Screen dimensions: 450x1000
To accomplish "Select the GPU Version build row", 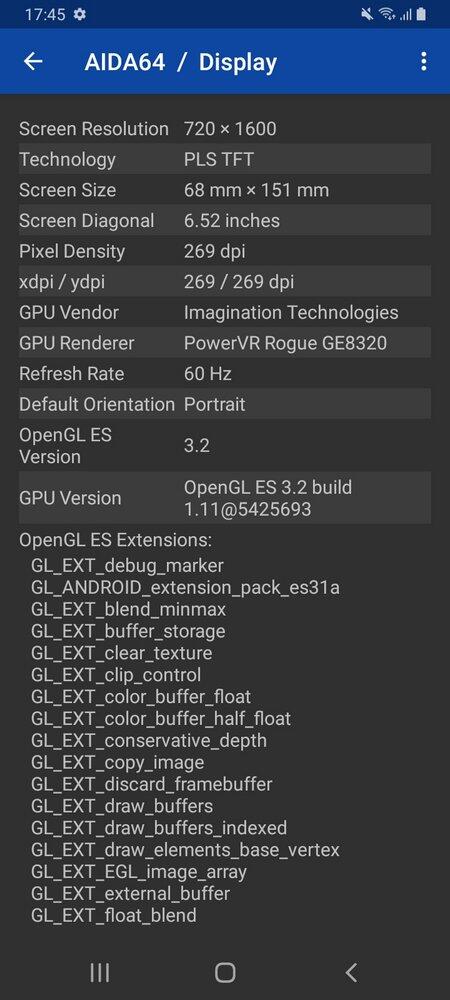I will tap(225, 498).
